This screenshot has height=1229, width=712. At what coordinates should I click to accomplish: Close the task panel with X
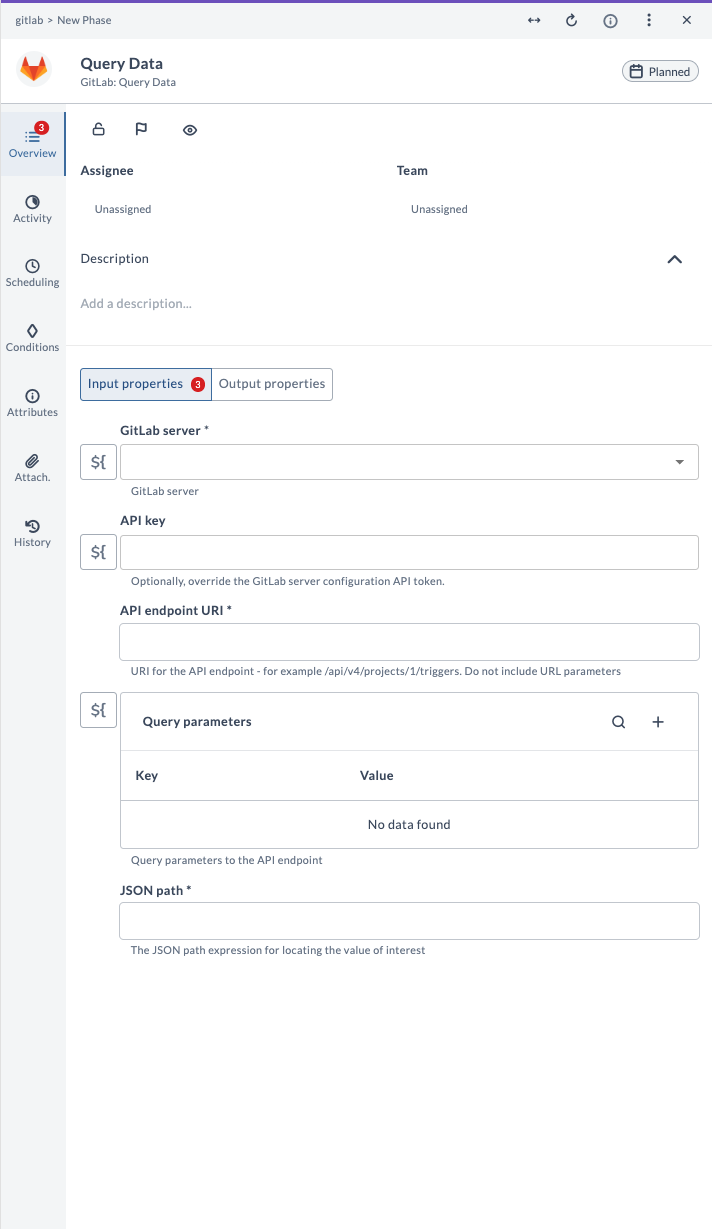(687, 20)
